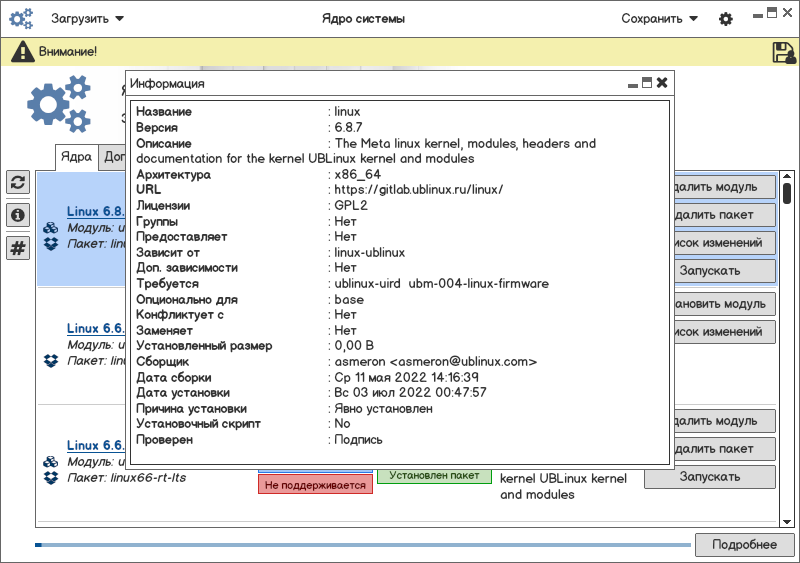Click Удалить пакет button in top row
The height and width of the screenshot is (563, 800).
click(x=725, y=215)
